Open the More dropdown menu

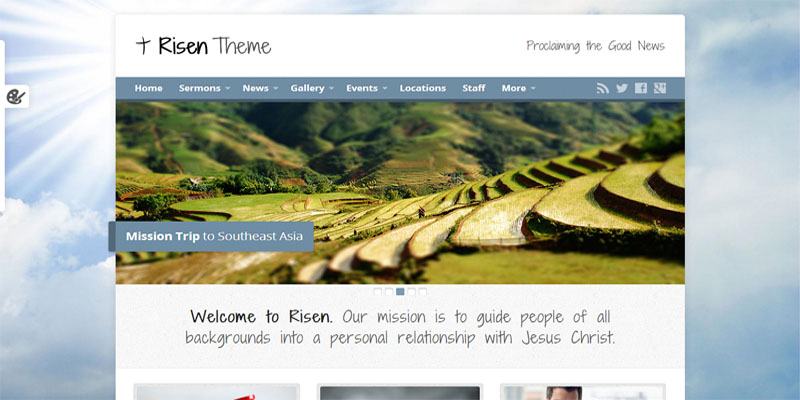(518, 88)
